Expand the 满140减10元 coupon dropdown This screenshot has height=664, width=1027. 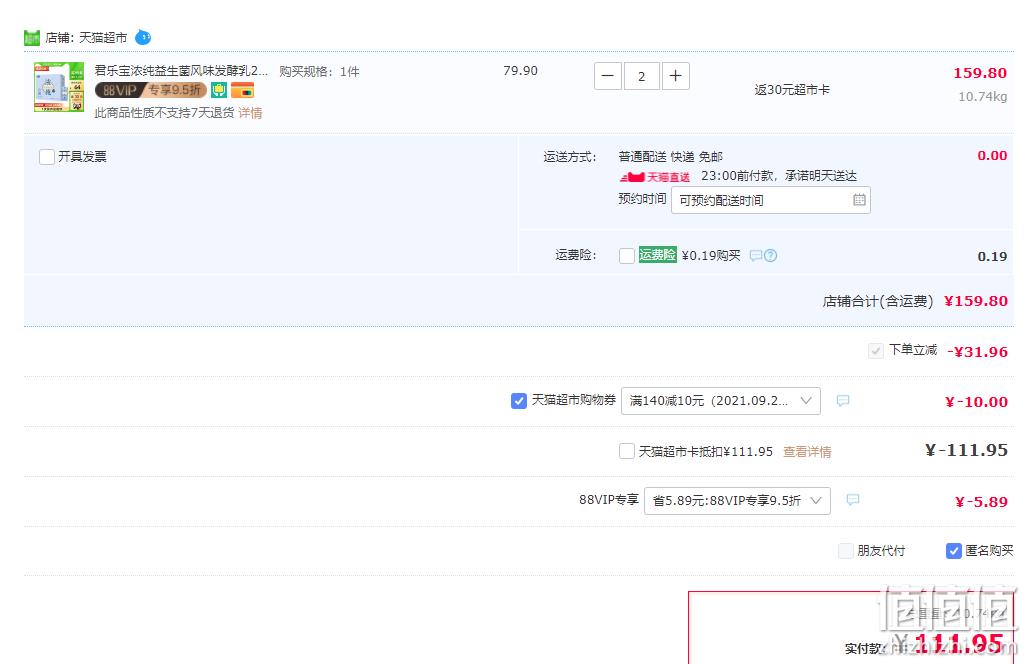pos(720,401)
